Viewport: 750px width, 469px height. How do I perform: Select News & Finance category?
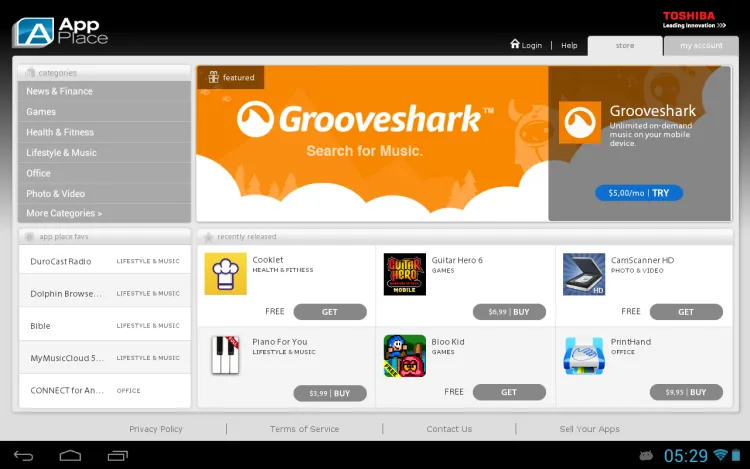(x=104, y=91)
